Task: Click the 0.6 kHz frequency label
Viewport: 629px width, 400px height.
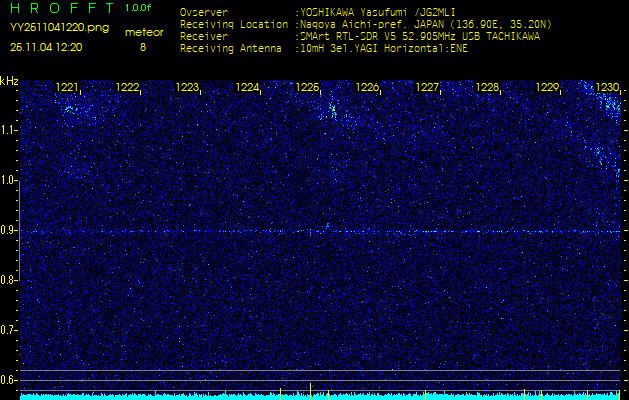Action: click(x=9, y=379)
